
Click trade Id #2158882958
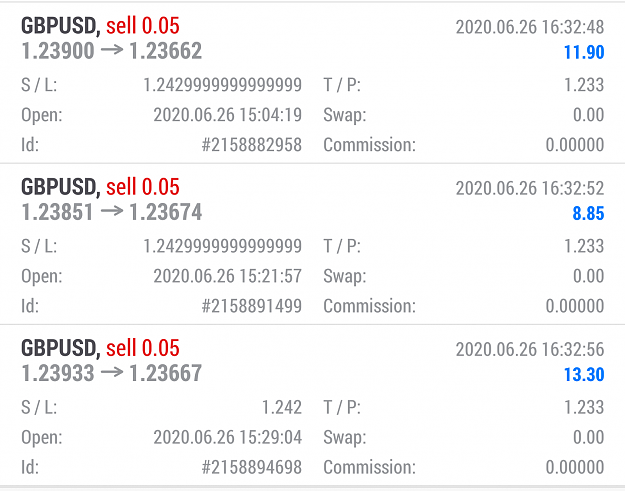pos(252,145)
